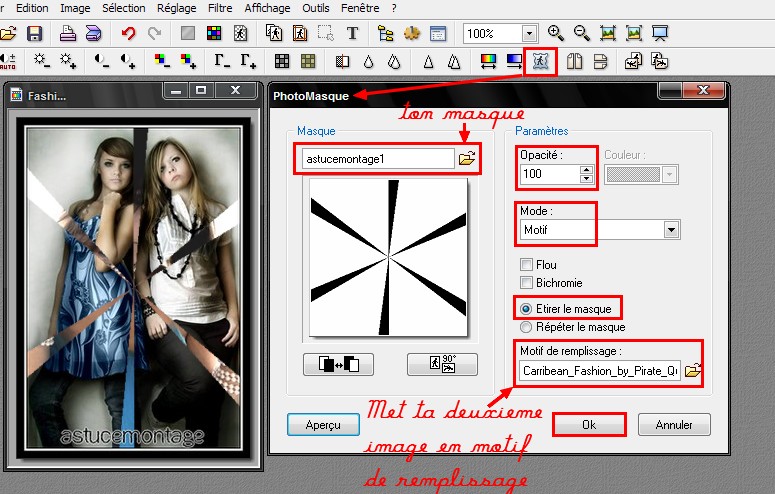Enable the Flou checkbox
The image size is (775, 494).
click(x=526, y=265)
